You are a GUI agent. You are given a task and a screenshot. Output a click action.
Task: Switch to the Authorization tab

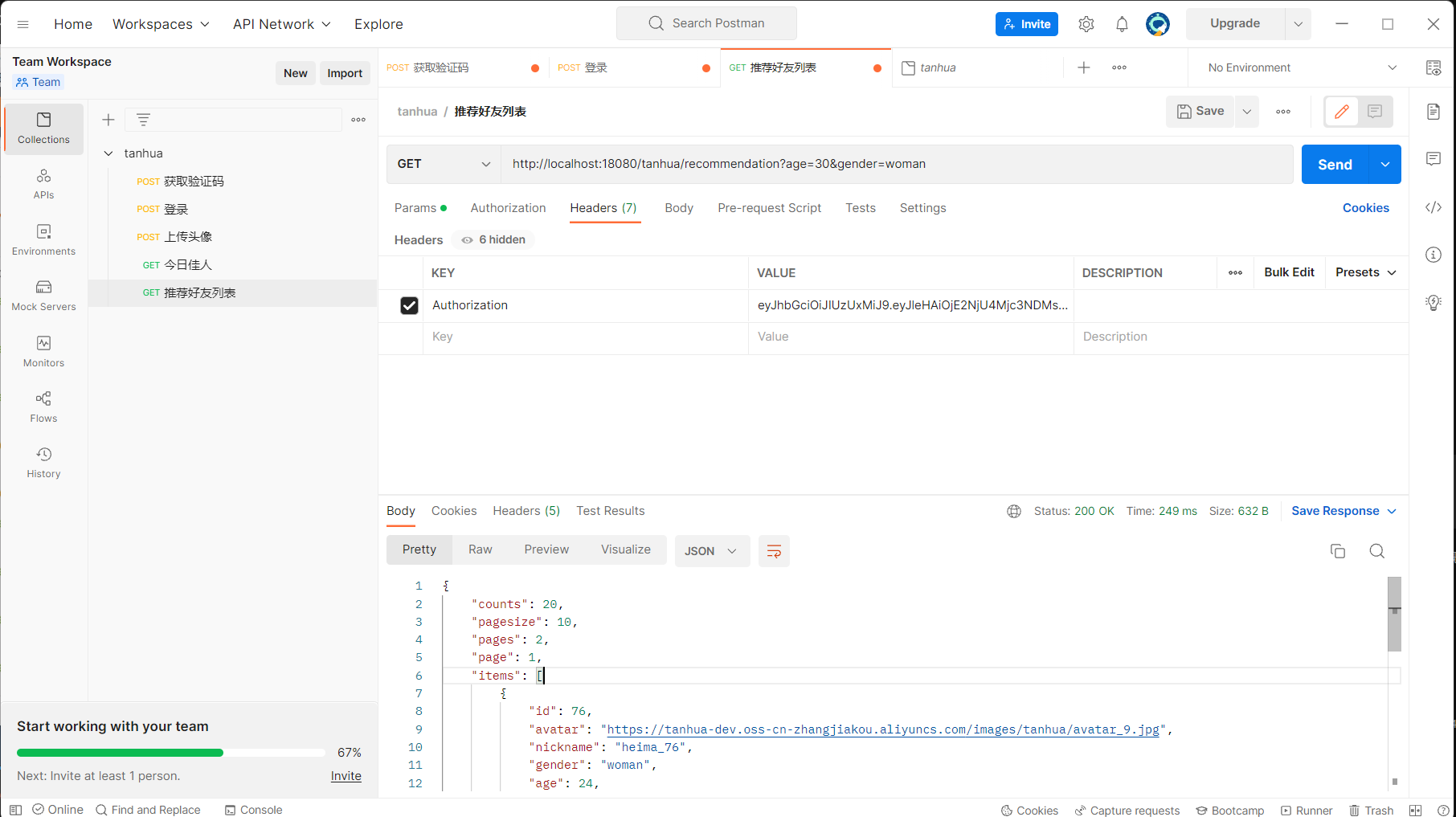(x=508, y=208)
